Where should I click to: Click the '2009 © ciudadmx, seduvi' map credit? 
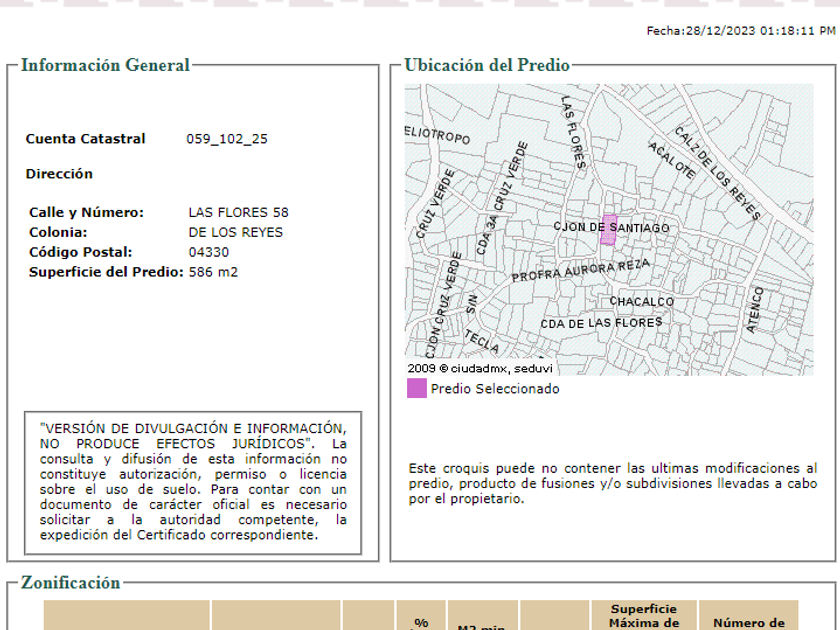[480, 369]
